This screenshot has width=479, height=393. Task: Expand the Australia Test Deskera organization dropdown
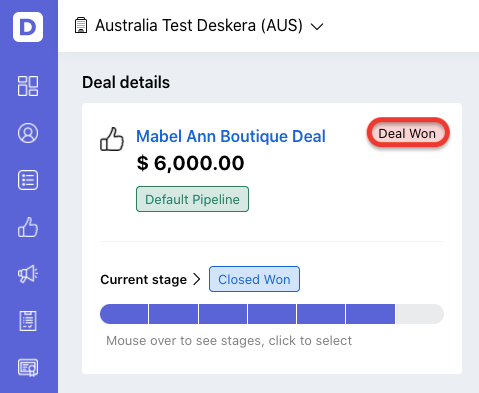tap(199, 26)
